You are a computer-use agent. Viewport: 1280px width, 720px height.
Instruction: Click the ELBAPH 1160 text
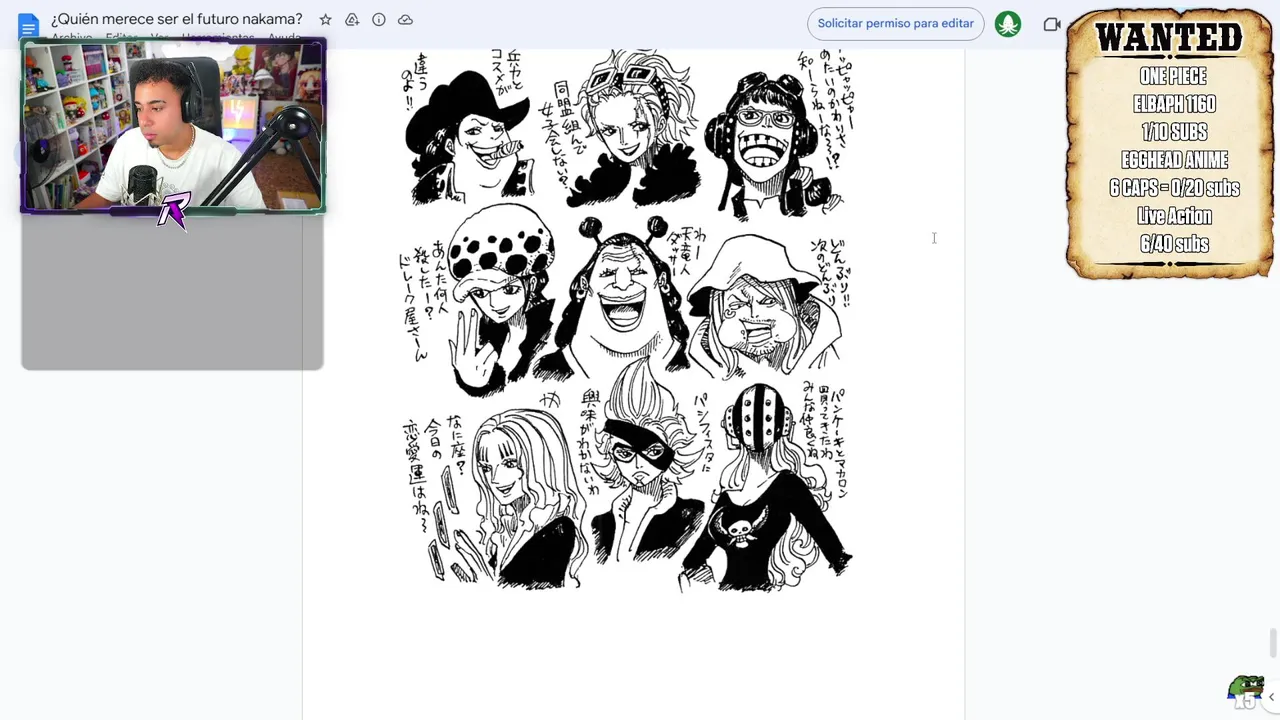pos(1174,104)
